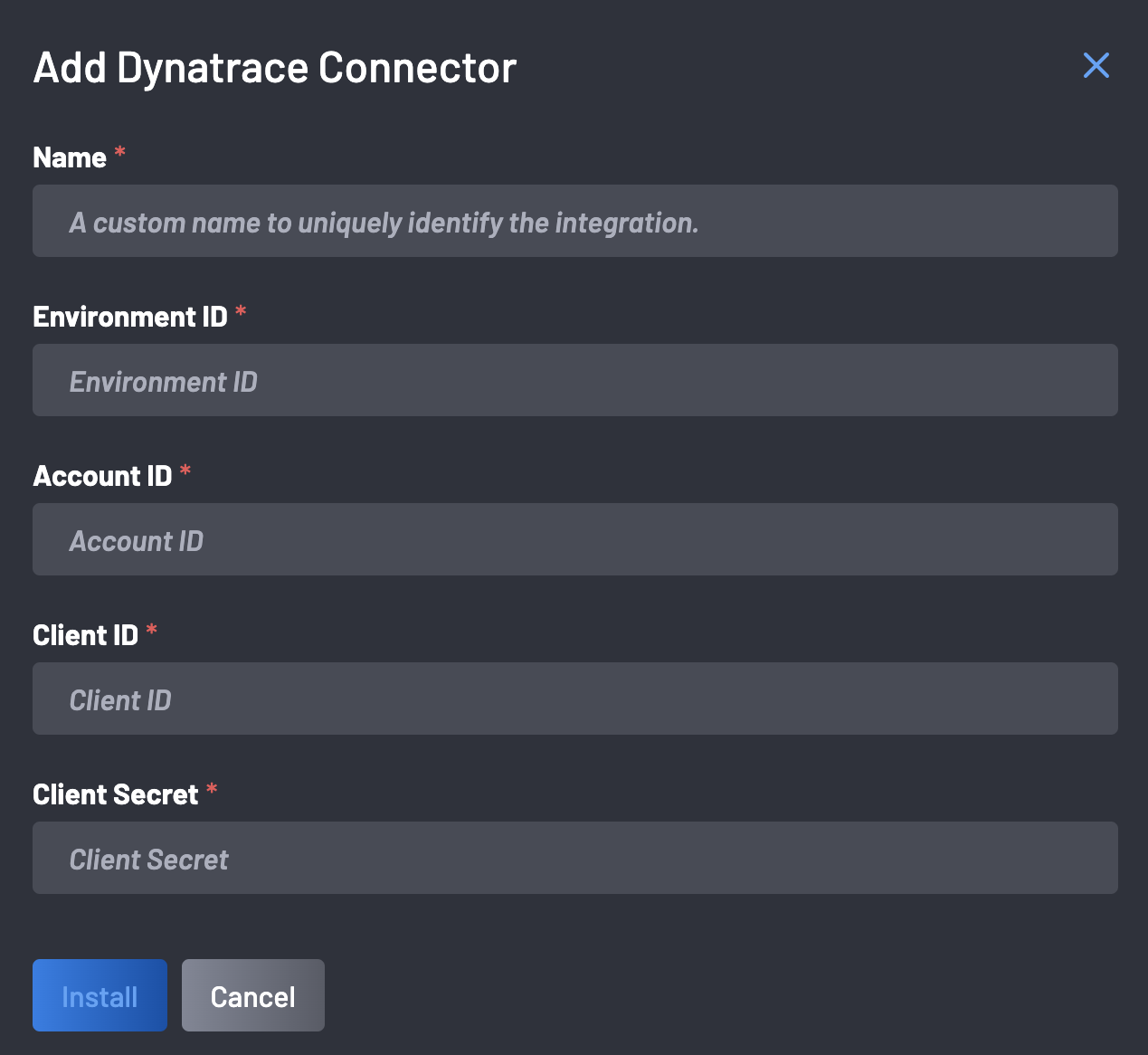
Task: Click the 'Client ID' label text
Action: 85,635
